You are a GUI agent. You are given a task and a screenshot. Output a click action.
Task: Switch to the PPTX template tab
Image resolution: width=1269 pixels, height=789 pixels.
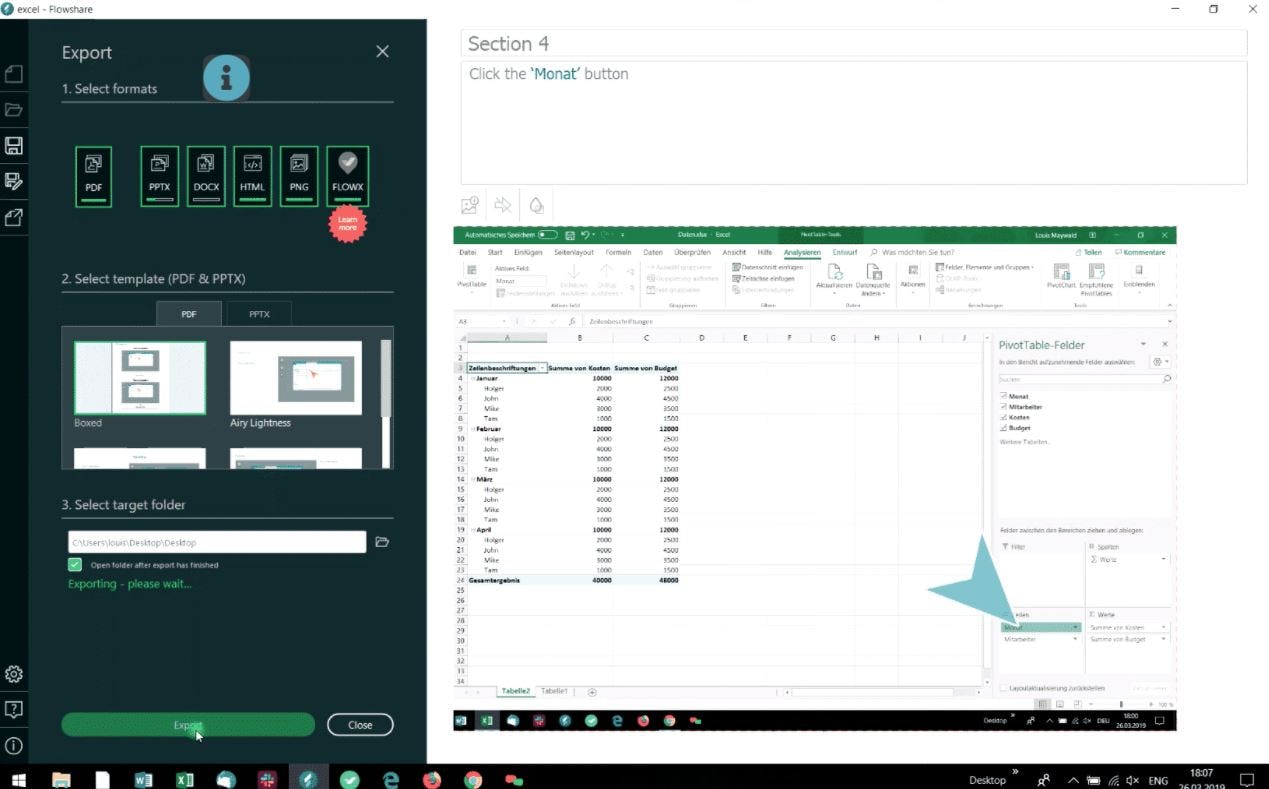[259, 314]
